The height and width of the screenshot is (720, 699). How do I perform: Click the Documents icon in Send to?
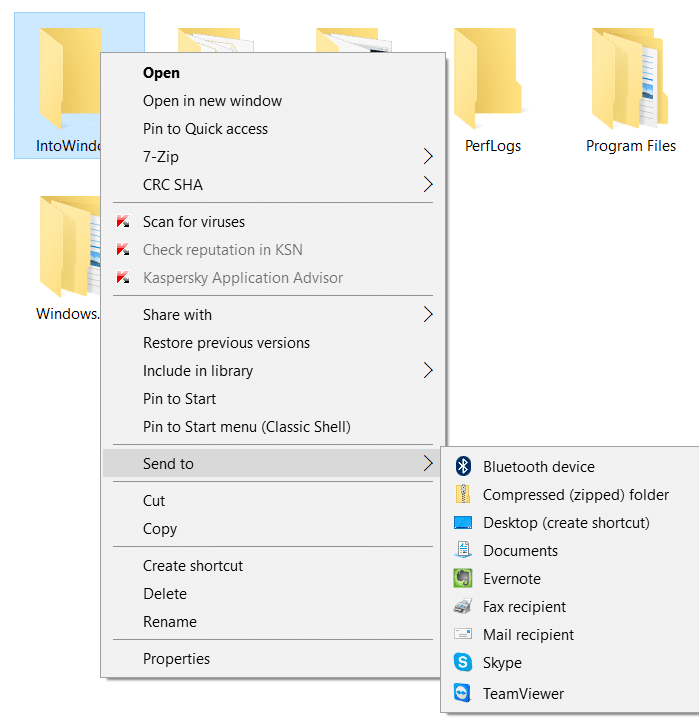click(463, 550)
